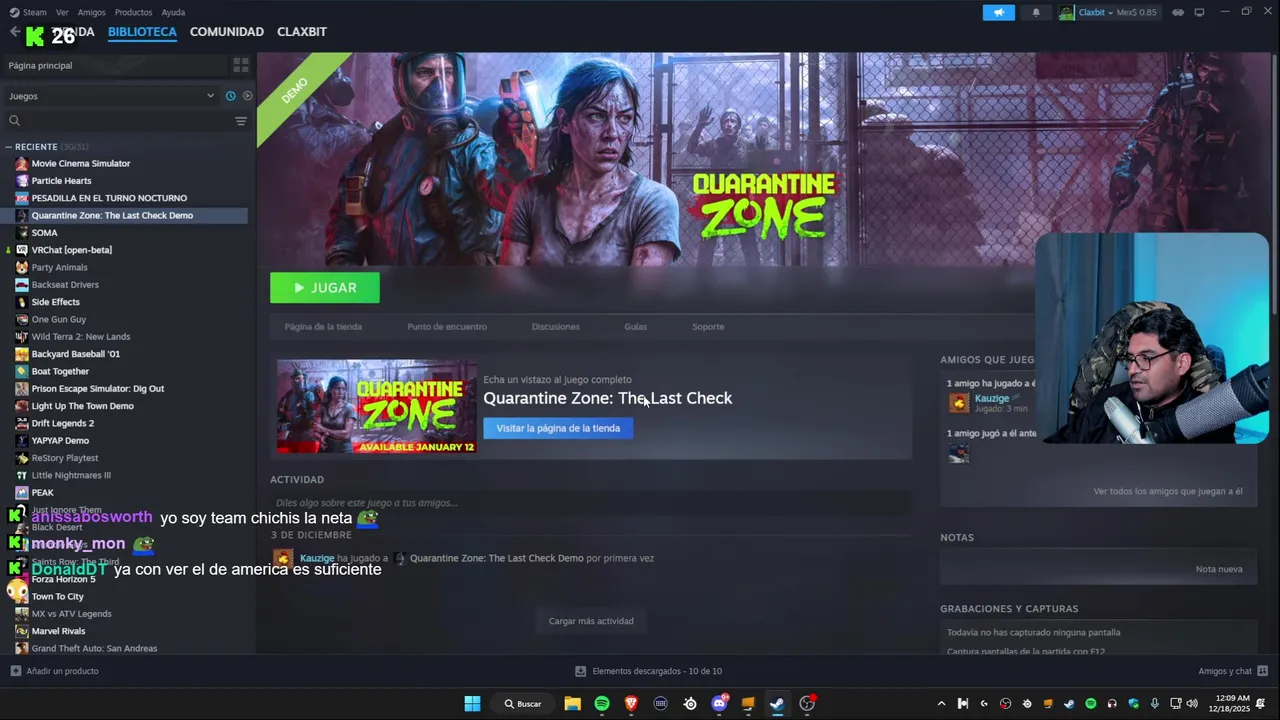Click PEAK game icon

(x=22, y=493)
